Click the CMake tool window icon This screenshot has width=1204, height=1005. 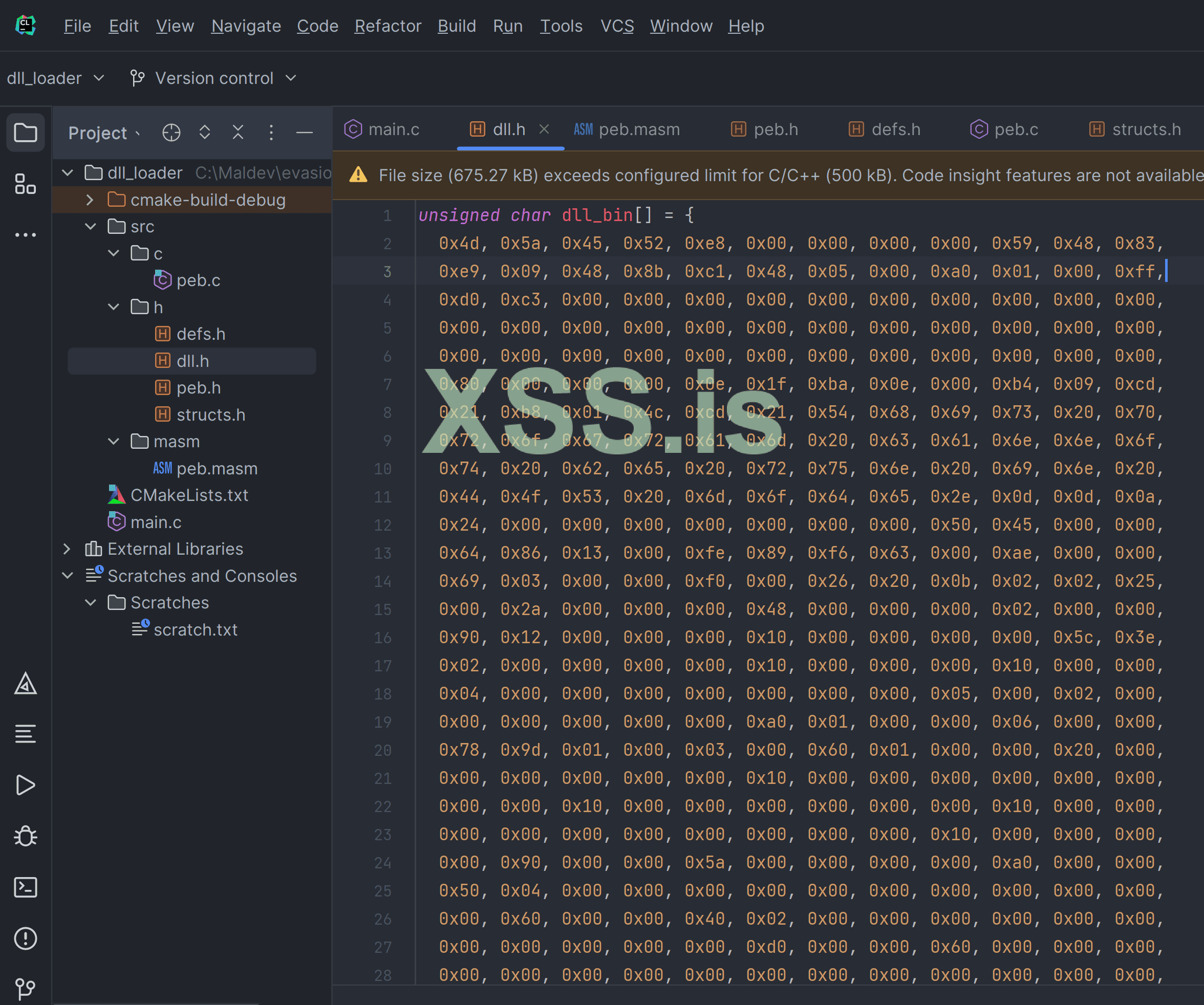[x=25, y=684]
